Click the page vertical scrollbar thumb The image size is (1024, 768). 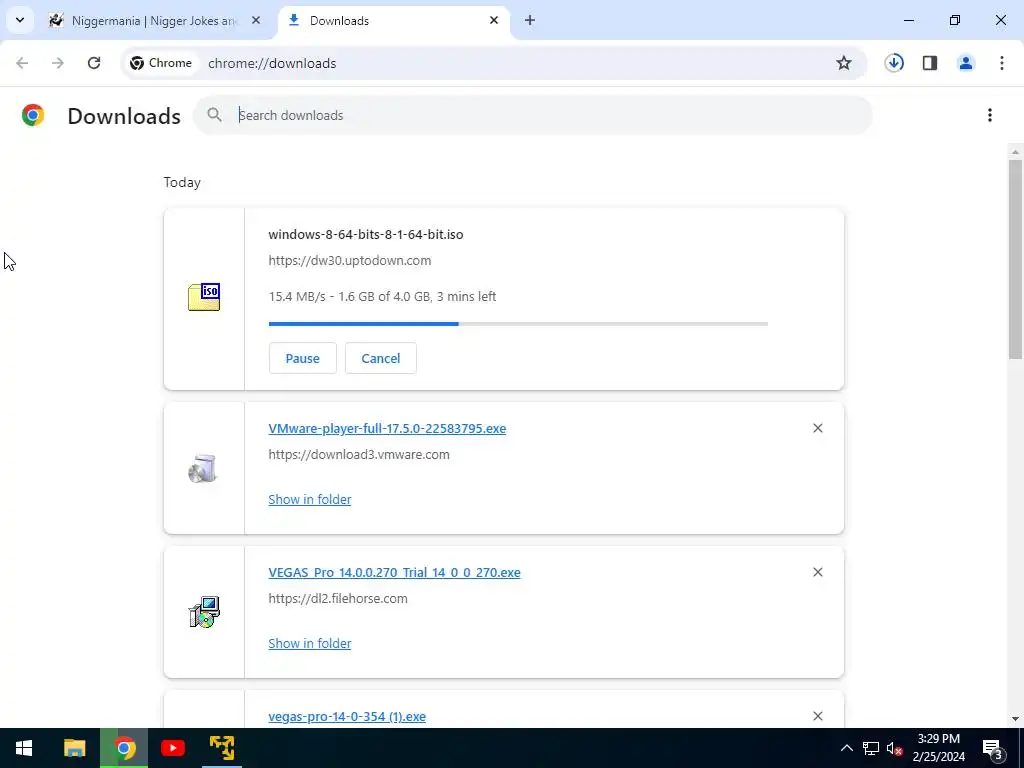pyautogui.click(x=1015, y=259)
